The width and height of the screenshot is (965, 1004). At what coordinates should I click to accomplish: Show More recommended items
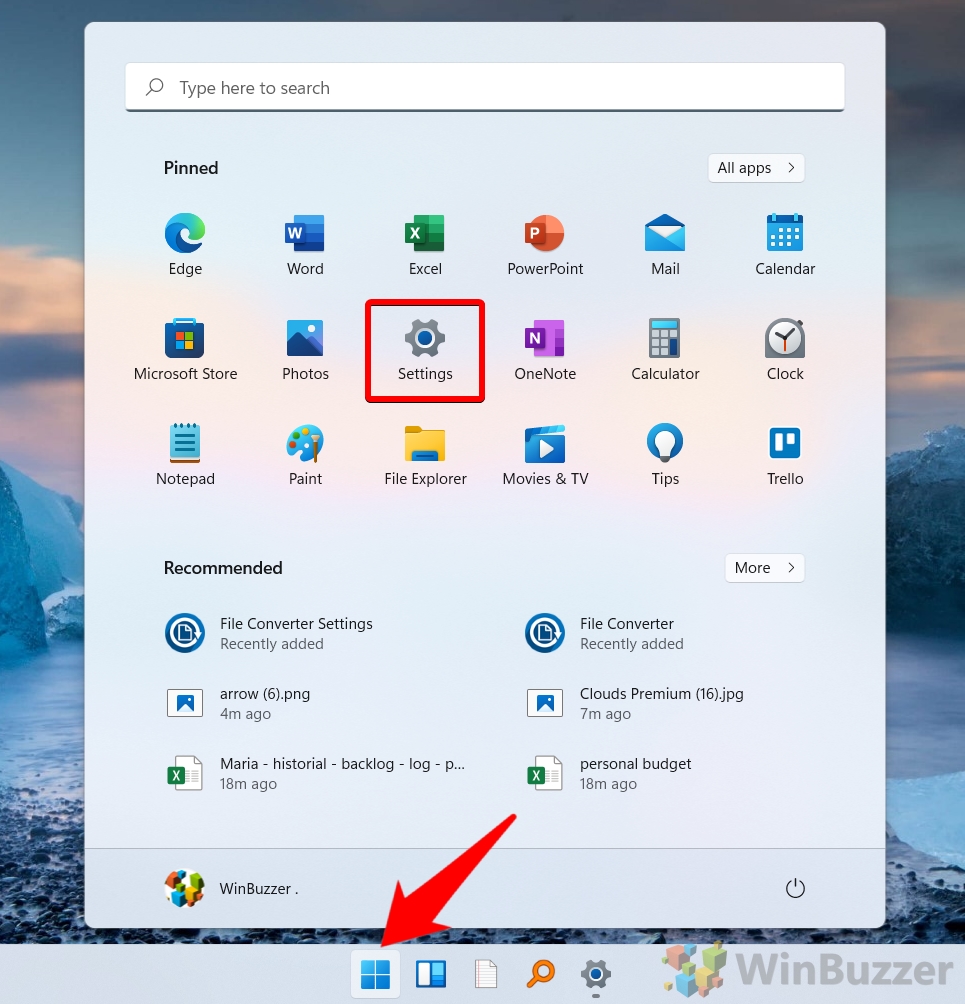point(765,568)
